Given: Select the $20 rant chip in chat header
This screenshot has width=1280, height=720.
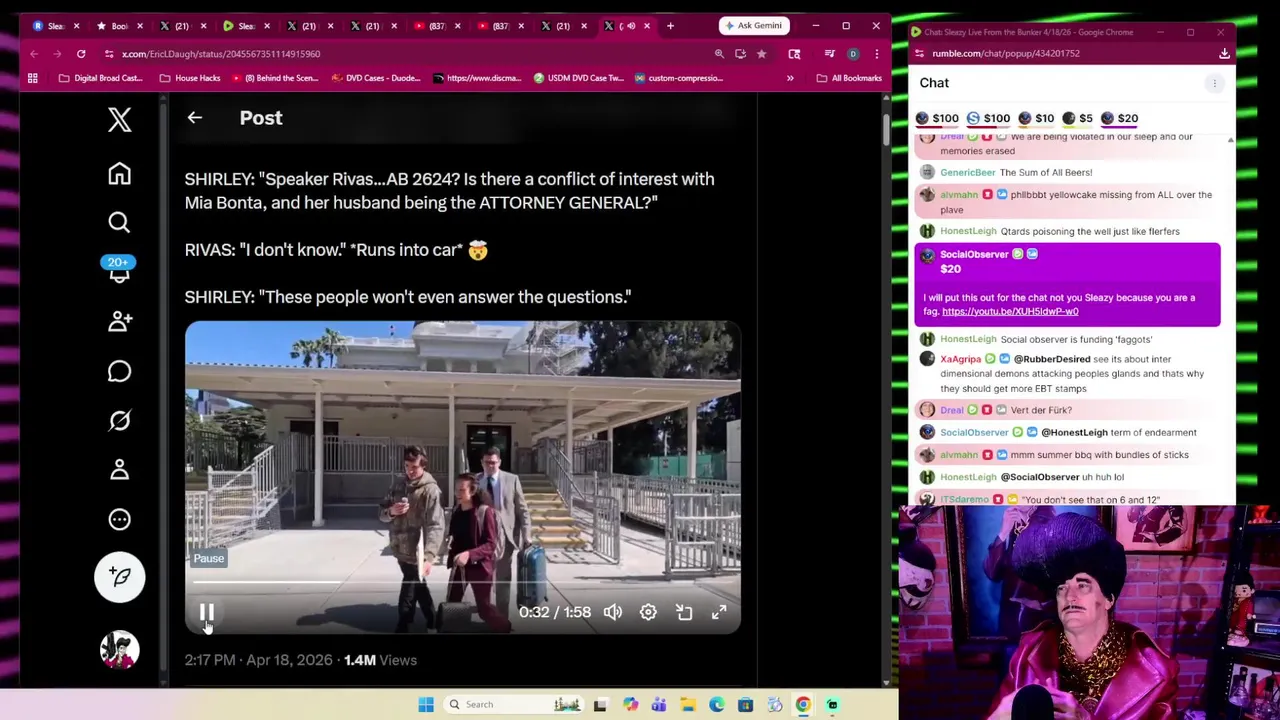Looking at the screenshot, I should [x=1120, y=118].
